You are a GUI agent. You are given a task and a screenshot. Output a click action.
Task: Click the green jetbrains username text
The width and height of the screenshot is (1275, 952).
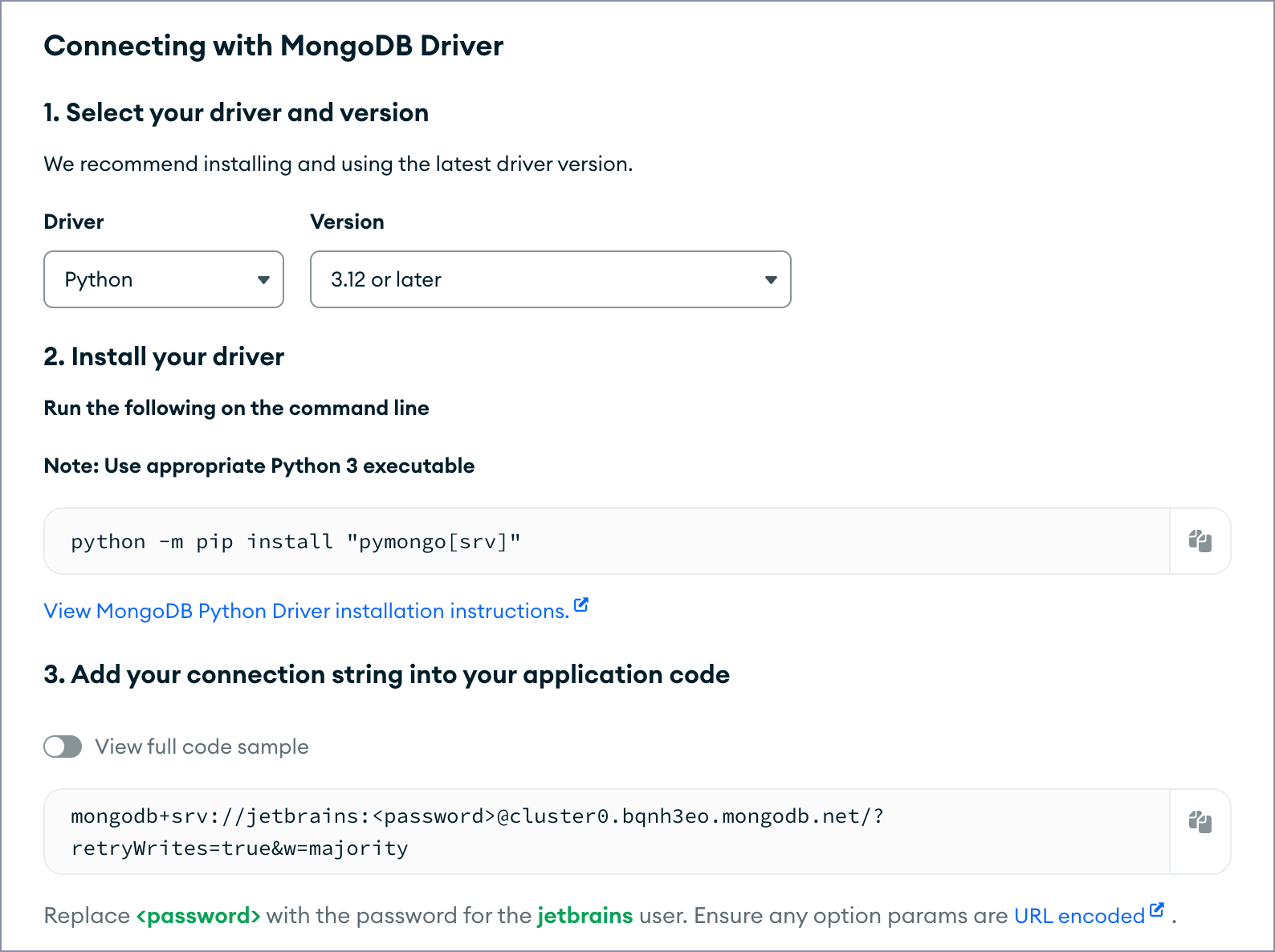click(x=585, y=916)
